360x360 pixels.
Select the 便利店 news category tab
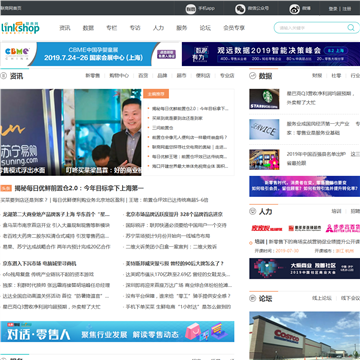pyautogui.click(x=203, y=76)
